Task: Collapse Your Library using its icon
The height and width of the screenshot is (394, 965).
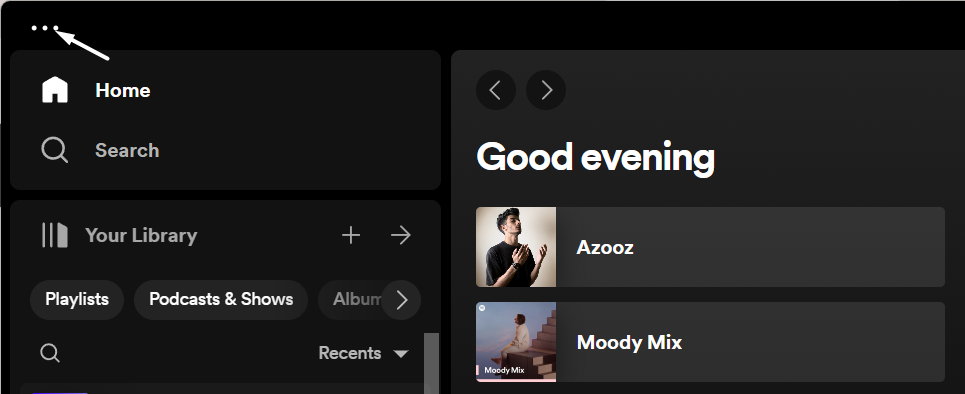Action: (55, 235)
